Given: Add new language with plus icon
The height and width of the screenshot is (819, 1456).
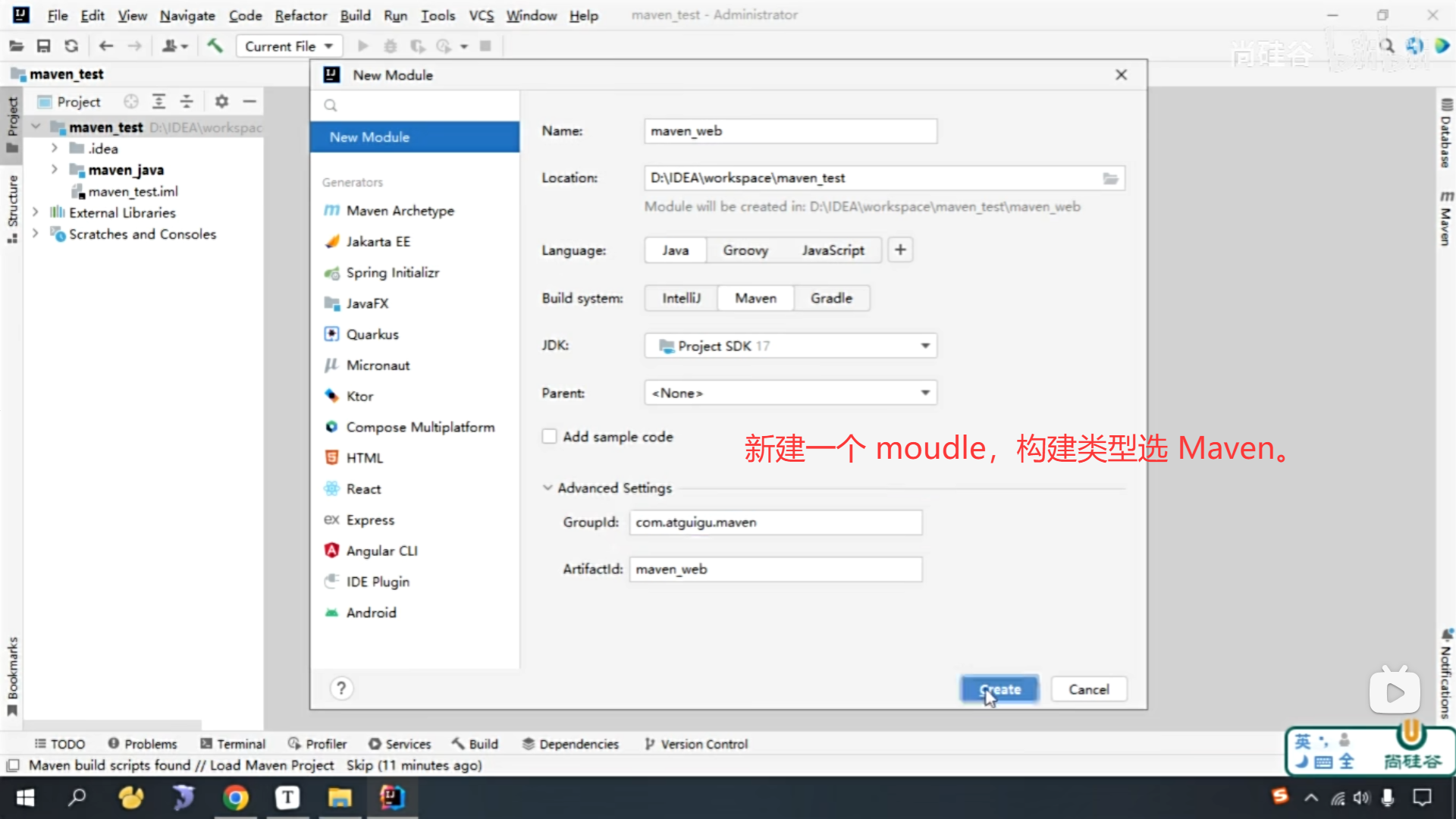Looking at the screenshot, I should click(900, 250).
